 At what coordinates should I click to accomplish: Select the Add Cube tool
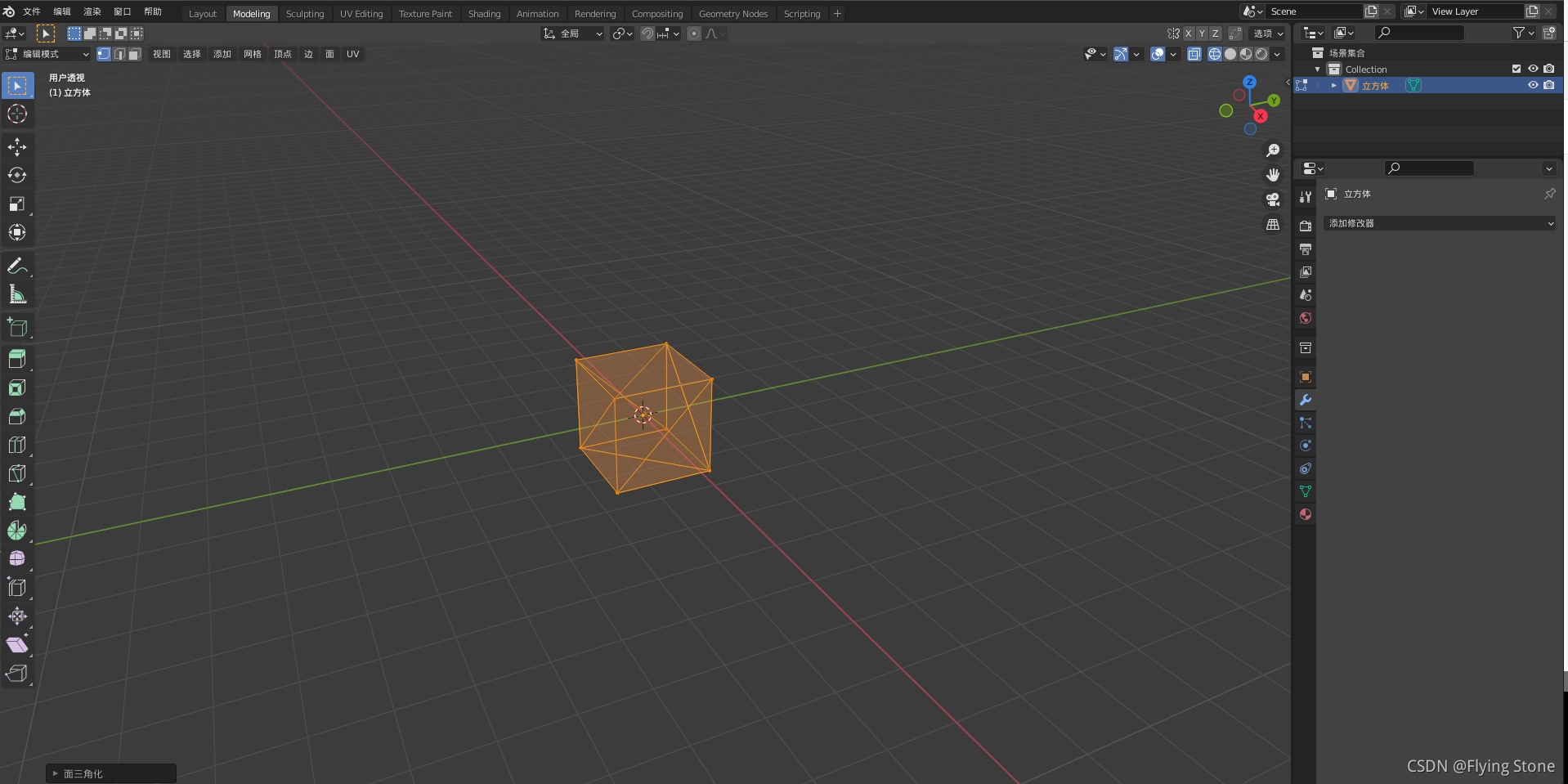coord(17,328)
